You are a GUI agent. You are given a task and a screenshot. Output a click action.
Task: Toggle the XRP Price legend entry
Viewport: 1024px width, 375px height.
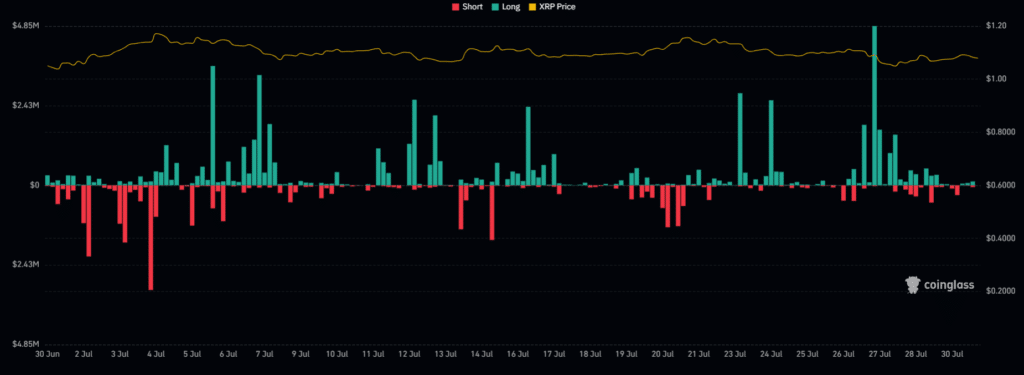552,7
